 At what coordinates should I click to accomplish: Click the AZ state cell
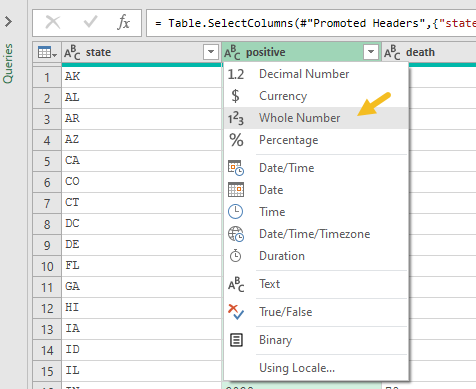142,140
